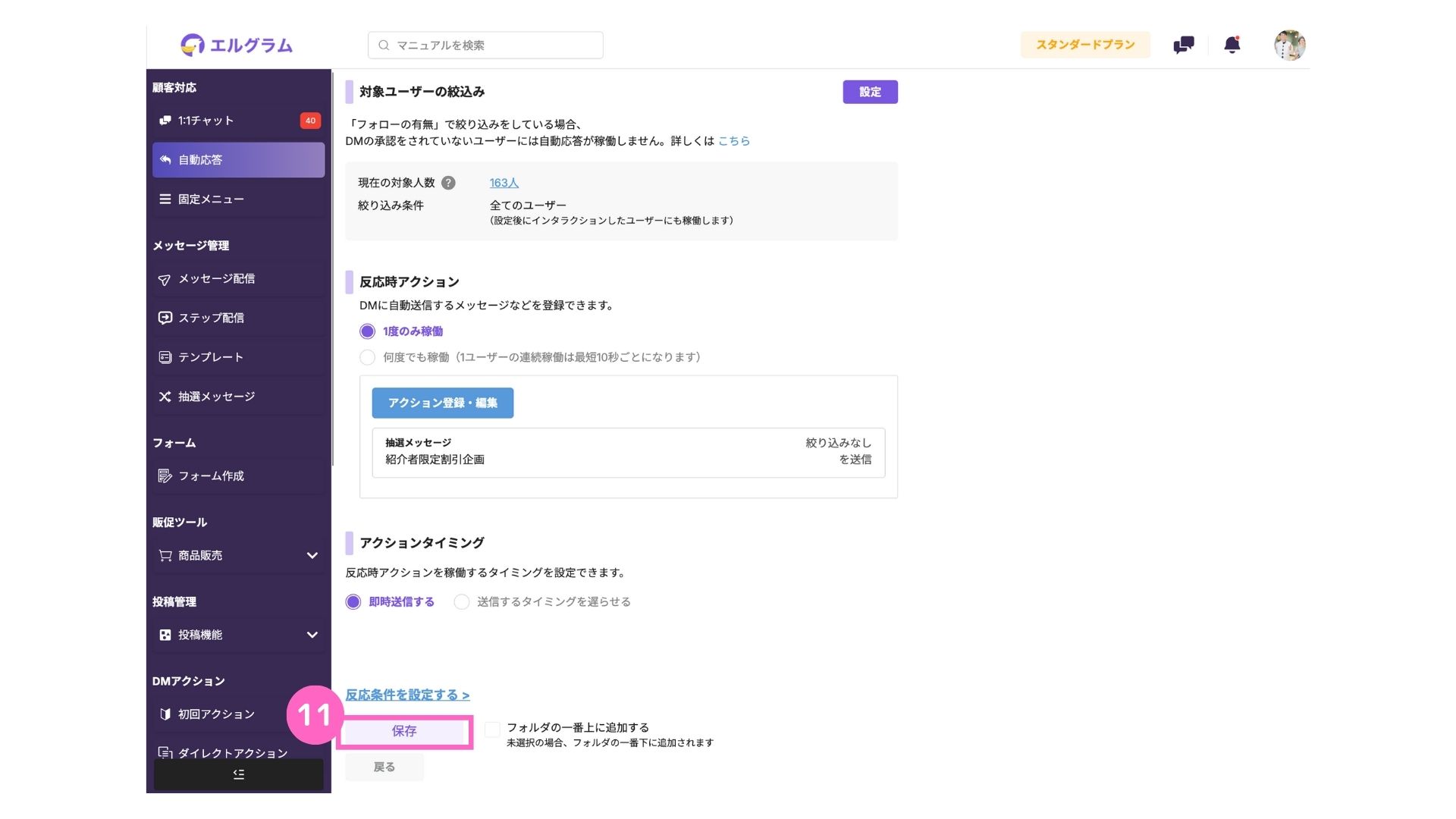This screenshot has width=1456, height=819.
Task: Expand the 商品販売 chevron
Action: [x=312, y=556]
